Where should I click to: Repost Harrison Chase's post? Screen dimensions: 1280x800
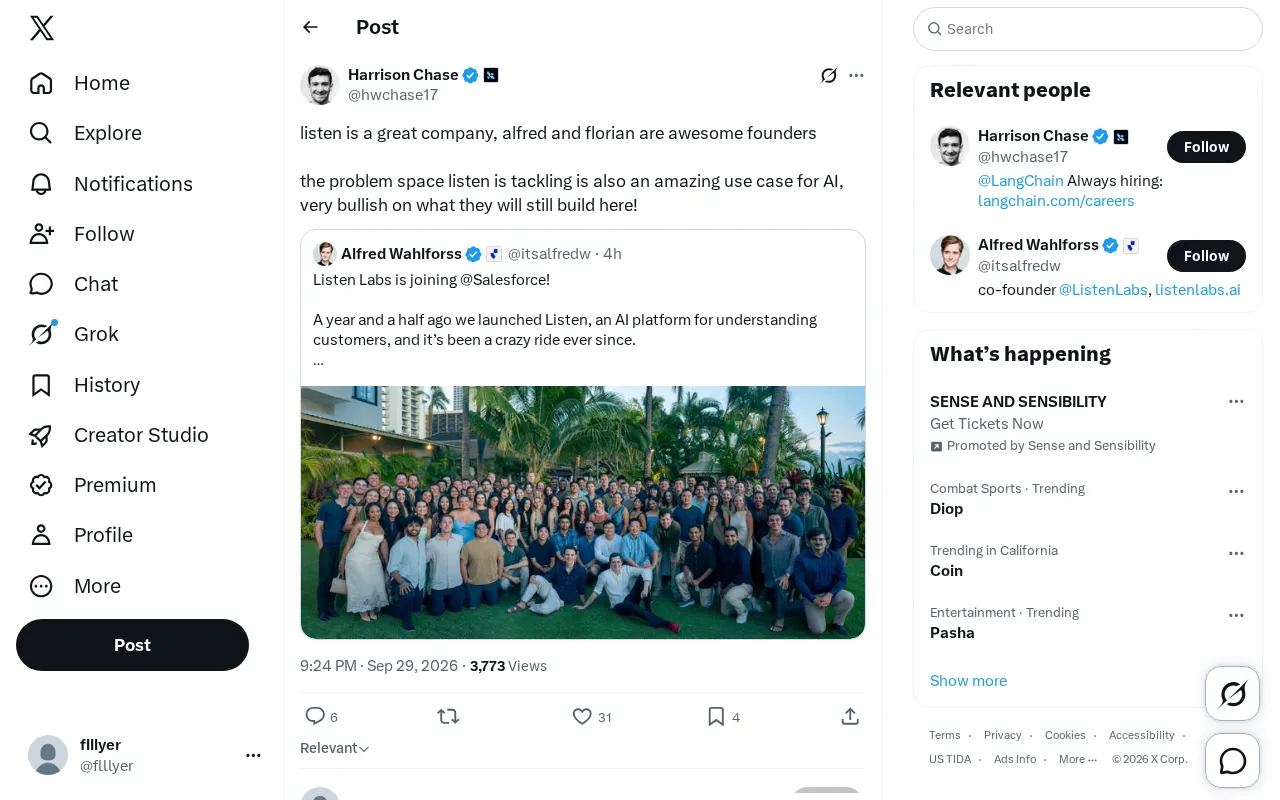pyautogui.click(x=448, y=716)
